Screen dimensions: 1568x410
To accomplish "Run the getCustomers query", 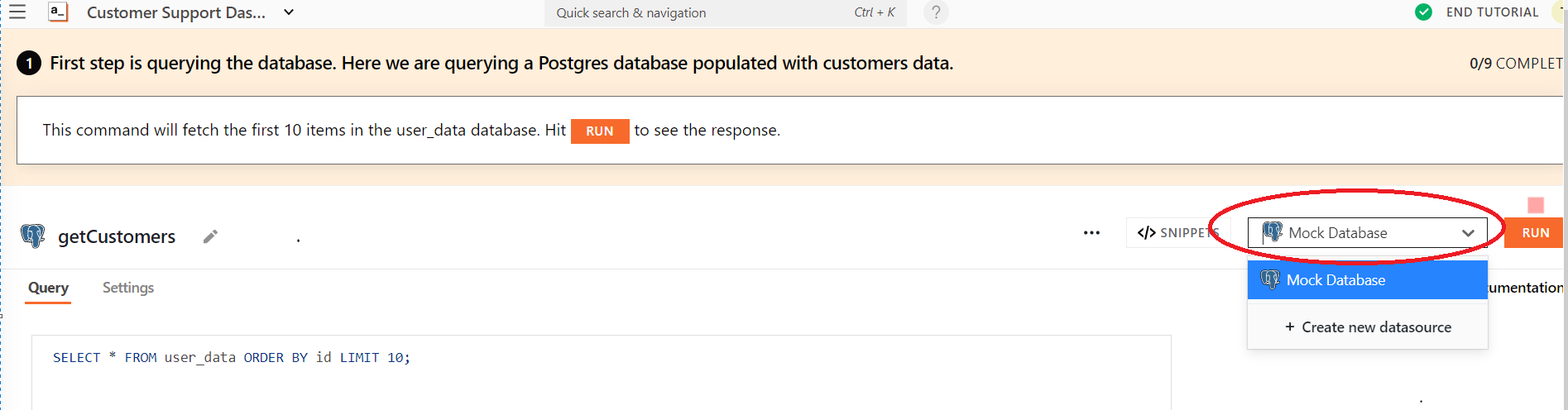I will click(x=1535, y=233).
